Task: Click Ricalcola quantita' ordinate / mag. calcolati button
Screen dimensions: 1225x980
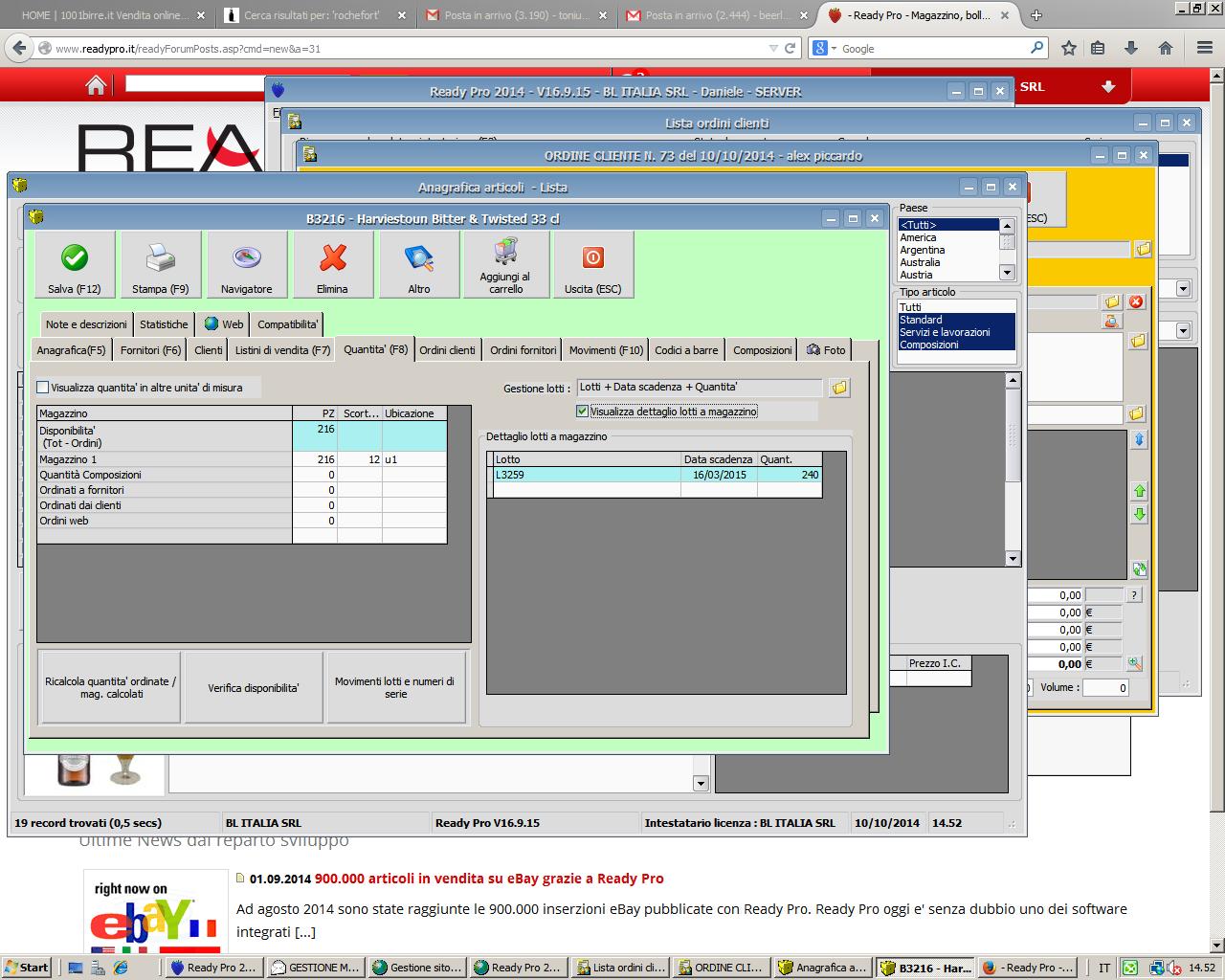Action: click(110, 687)
